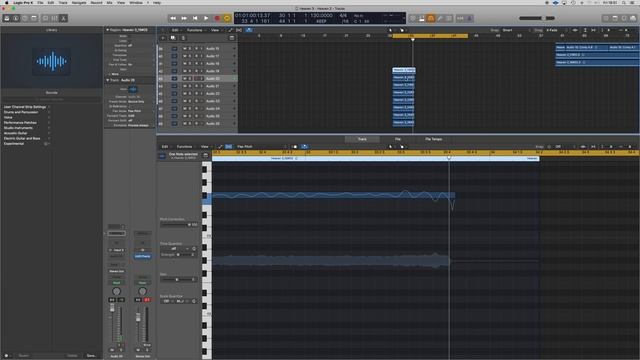Open the Flex Pitch mode dropdown

pos(261,147)
